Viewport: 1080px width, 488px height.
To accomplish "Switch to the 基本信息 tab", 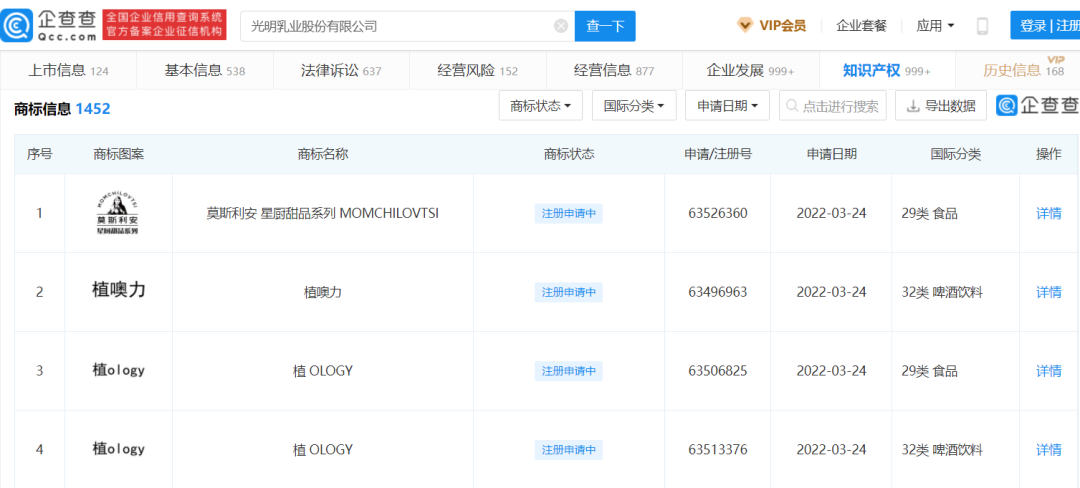I will (205, 70).
